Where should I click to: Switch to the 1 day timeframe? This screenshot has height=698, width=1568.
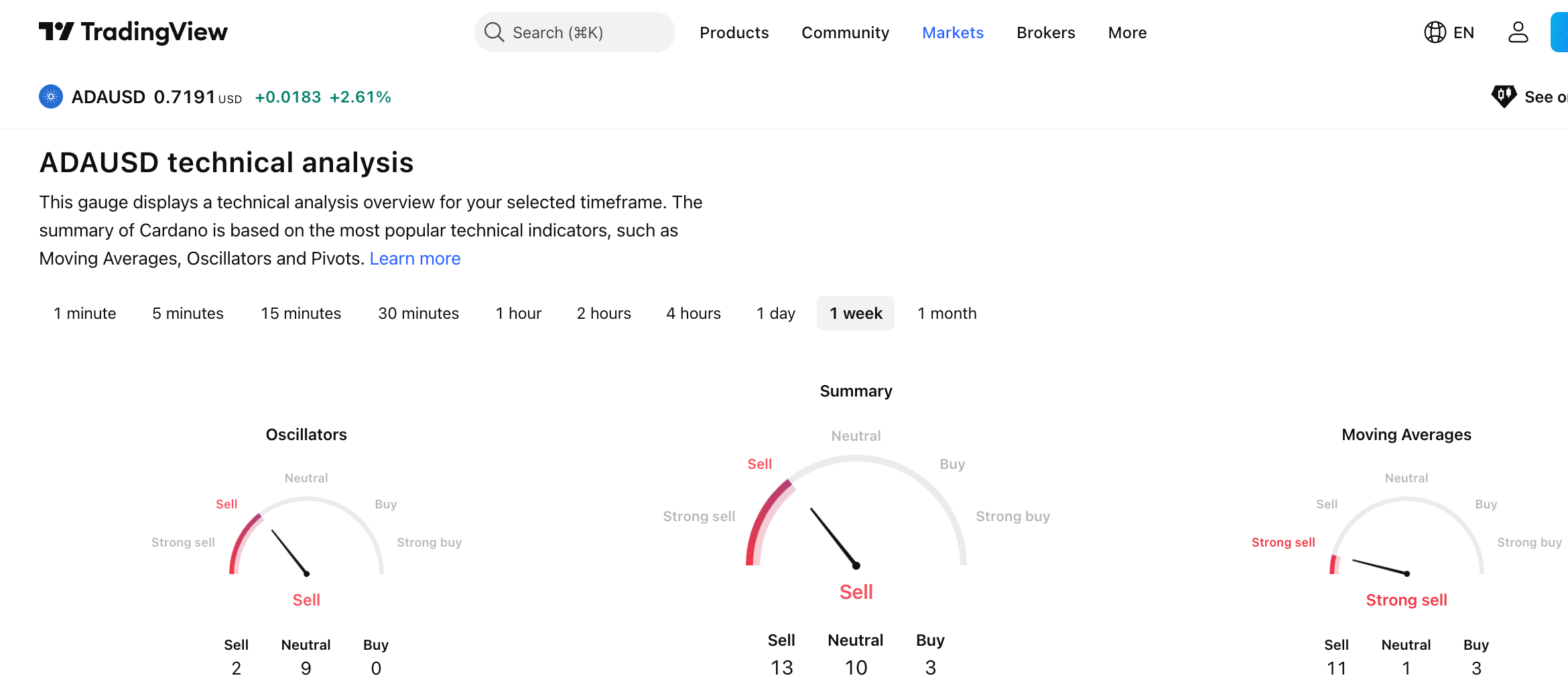point(775,313)
